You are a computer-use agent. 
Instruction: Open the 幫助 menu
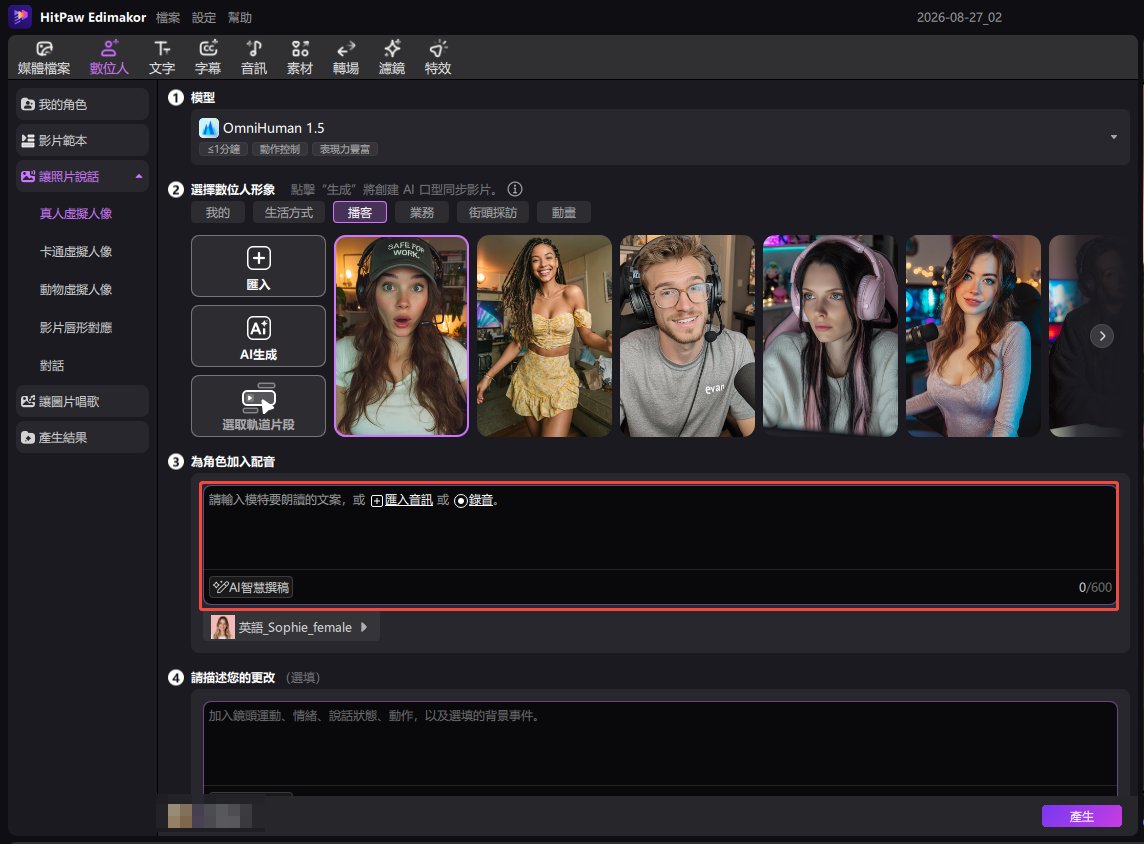tap(239, 18)
